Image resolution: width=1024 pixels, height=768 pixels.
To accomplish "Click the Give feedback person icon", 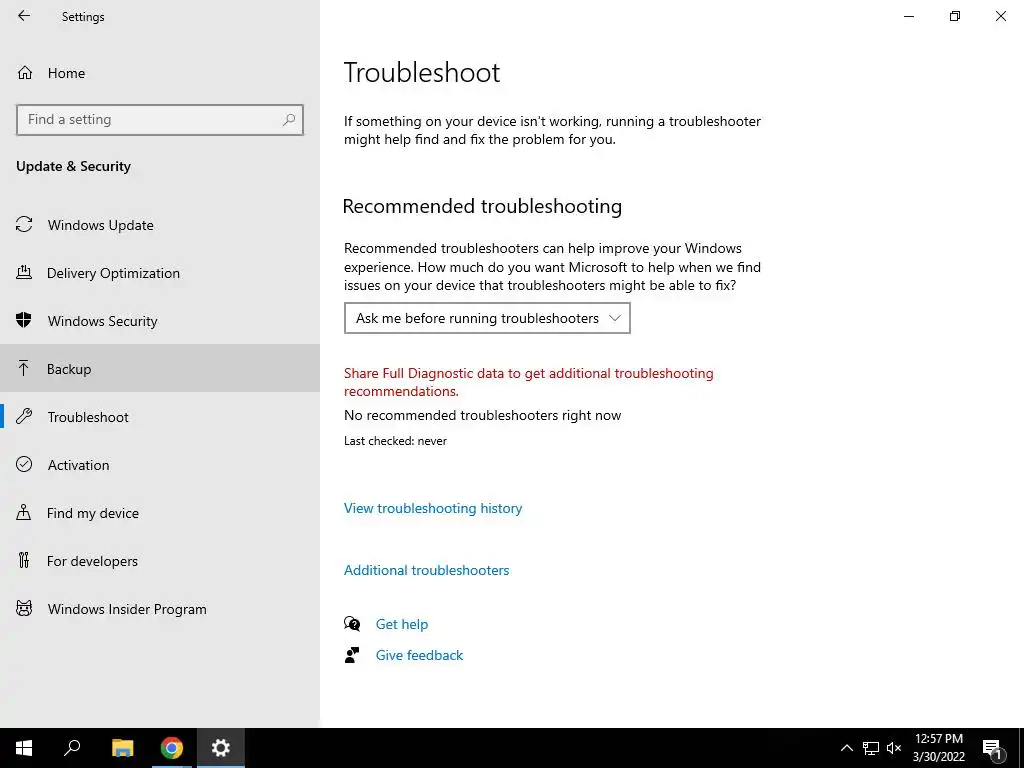I will pos(352,655).
